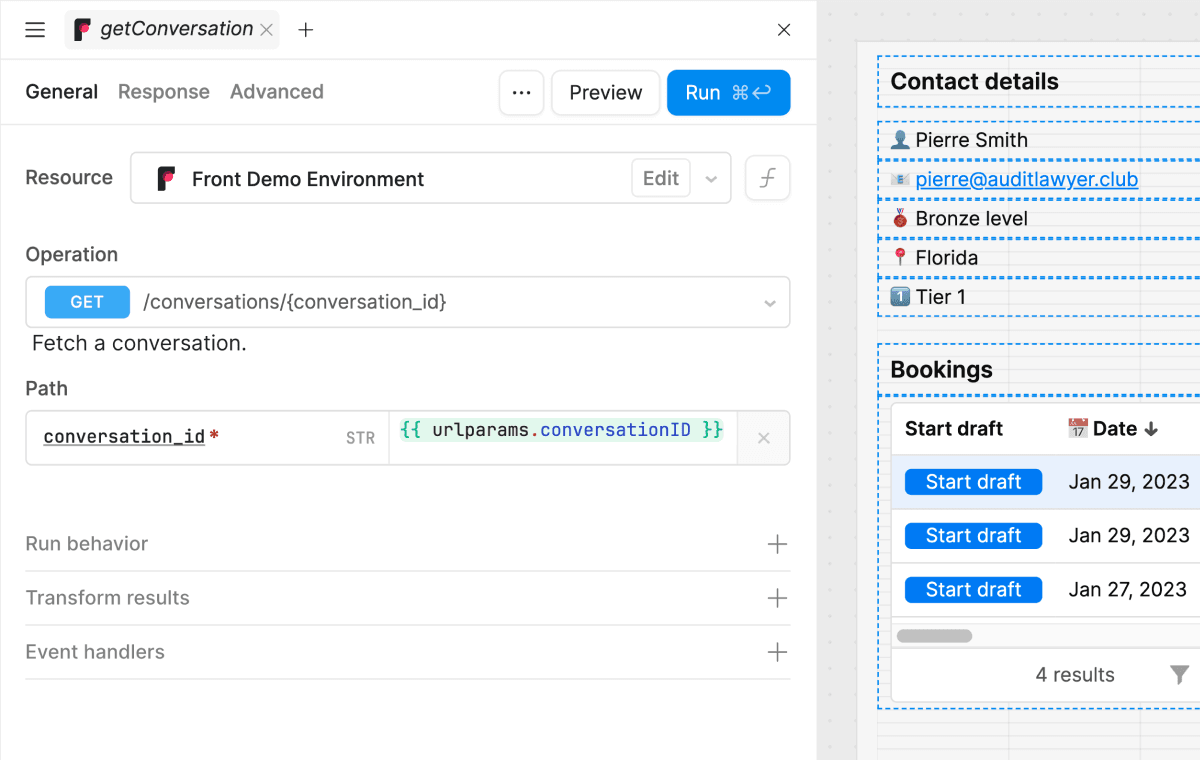Click the urlparams.conversationID value field
This screenshot has width=1200, height=760.
coord(562,429)
